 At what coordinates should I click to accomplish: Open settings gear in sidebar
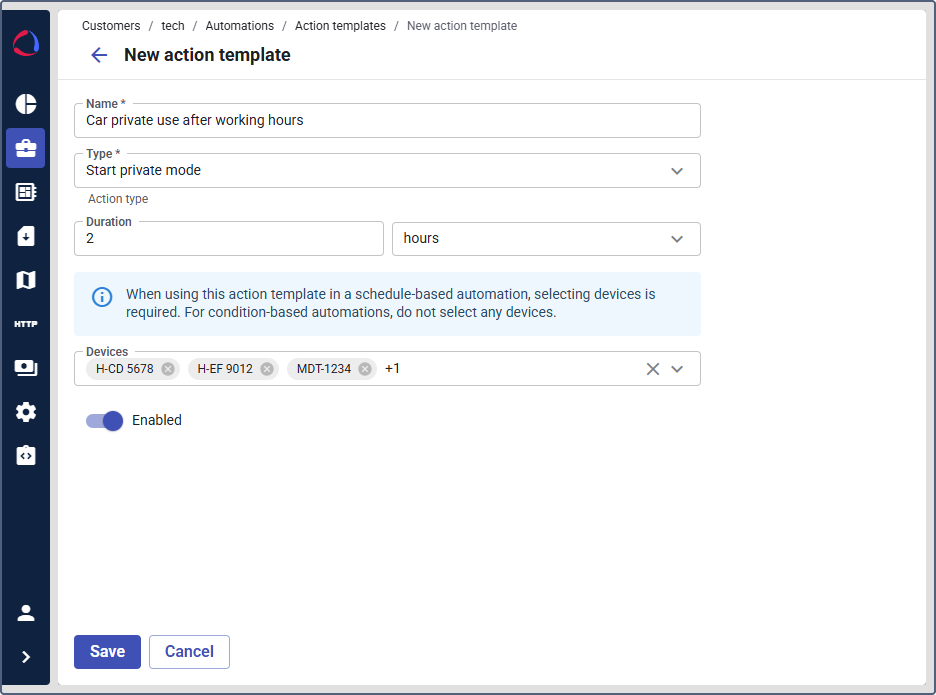(x=25, y=411)
